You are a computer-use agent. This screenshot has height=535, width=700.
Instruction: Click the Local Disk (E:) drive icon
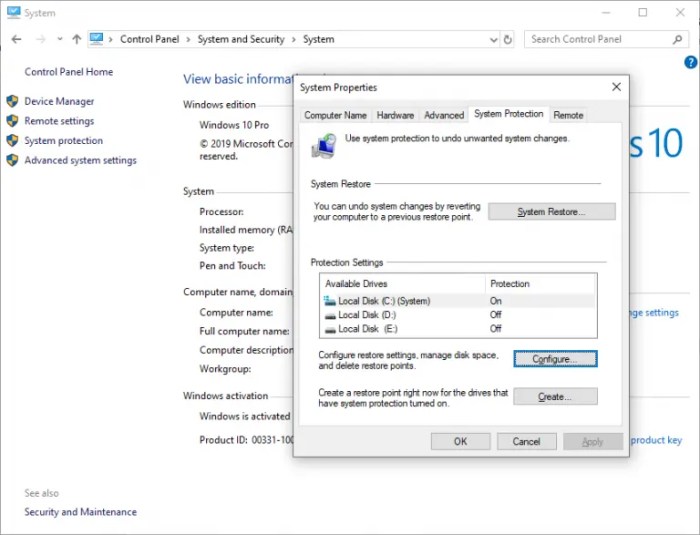(x=330, y=330)
